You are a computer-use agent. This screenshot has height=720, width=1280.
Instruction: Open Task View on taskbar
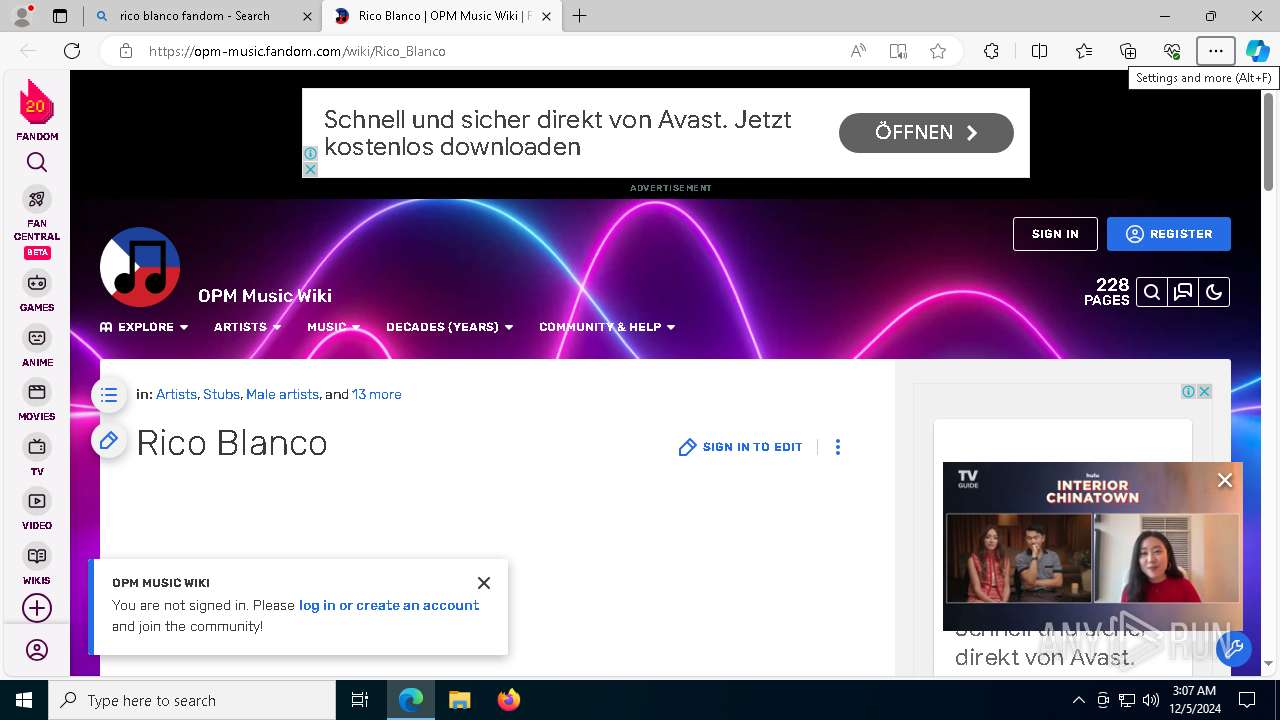tap(360, 700)
